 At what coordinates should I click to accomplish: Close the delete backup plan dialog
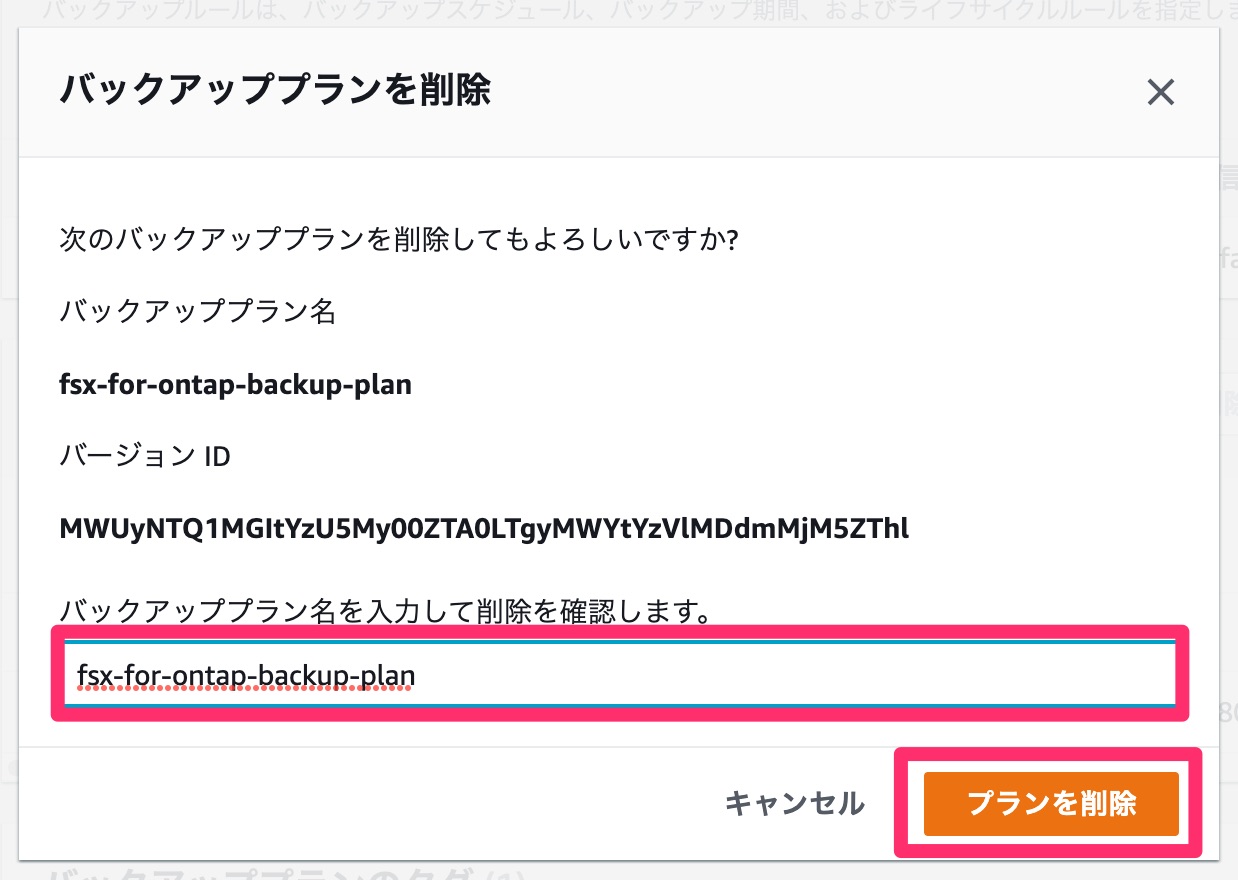[x=1160, y=93]
